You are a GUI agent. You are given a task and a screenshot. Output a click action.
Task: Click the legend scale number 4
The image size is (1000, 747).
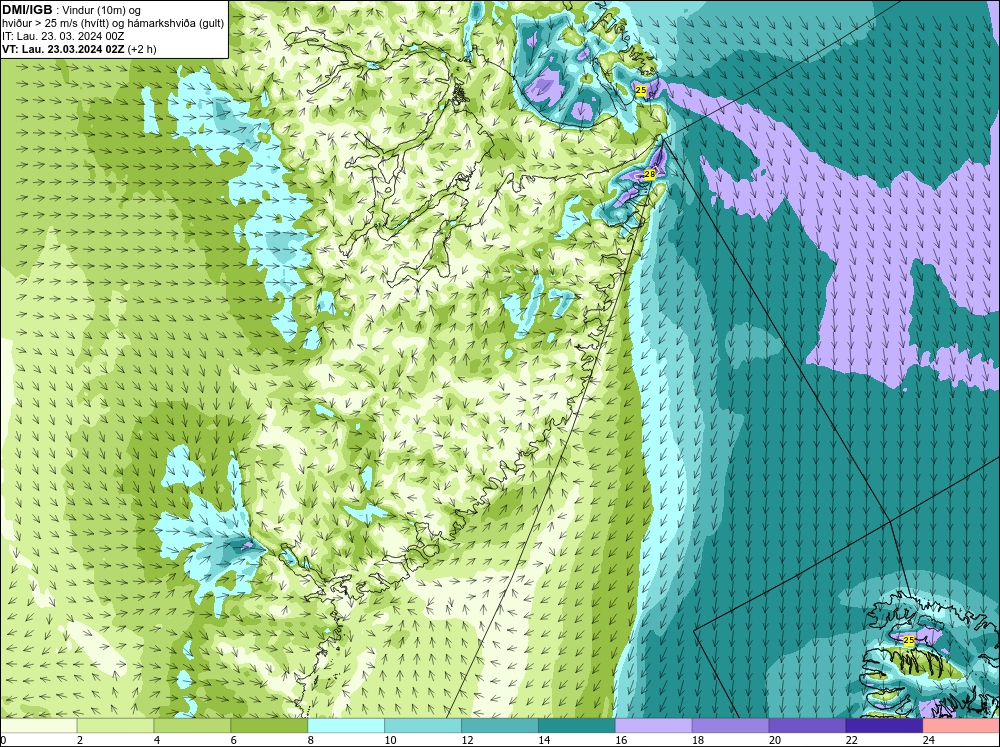tap(157, 740)
